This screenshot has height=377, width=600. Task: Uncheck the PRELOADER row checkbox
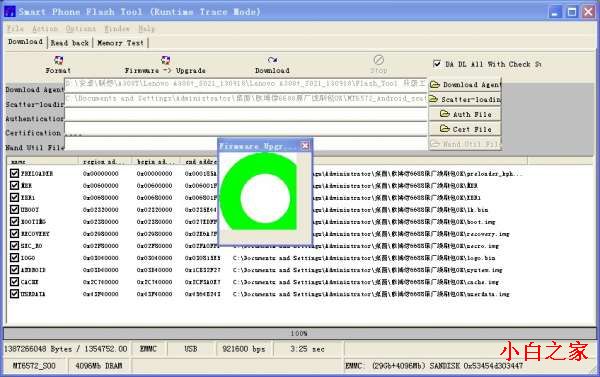[15, 173]
